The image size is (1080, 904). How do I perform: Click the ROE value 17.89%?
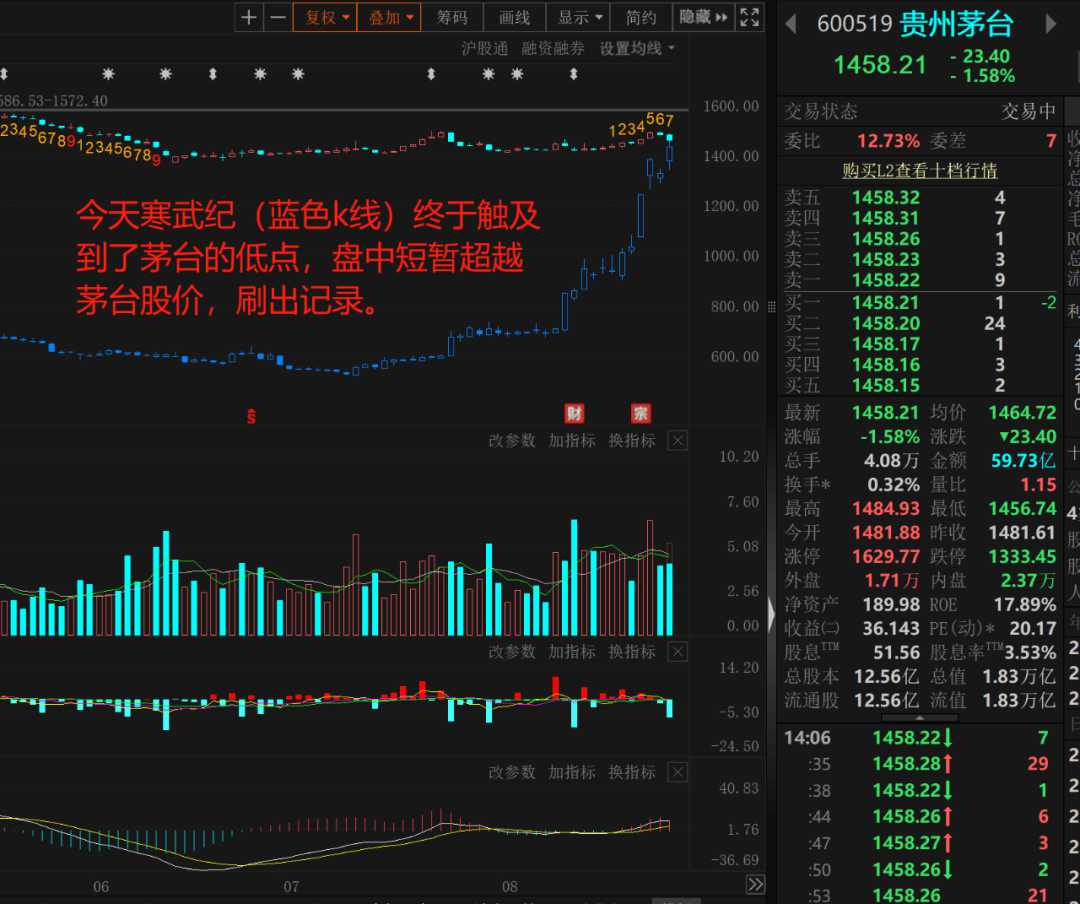(x=1025, y=605)
